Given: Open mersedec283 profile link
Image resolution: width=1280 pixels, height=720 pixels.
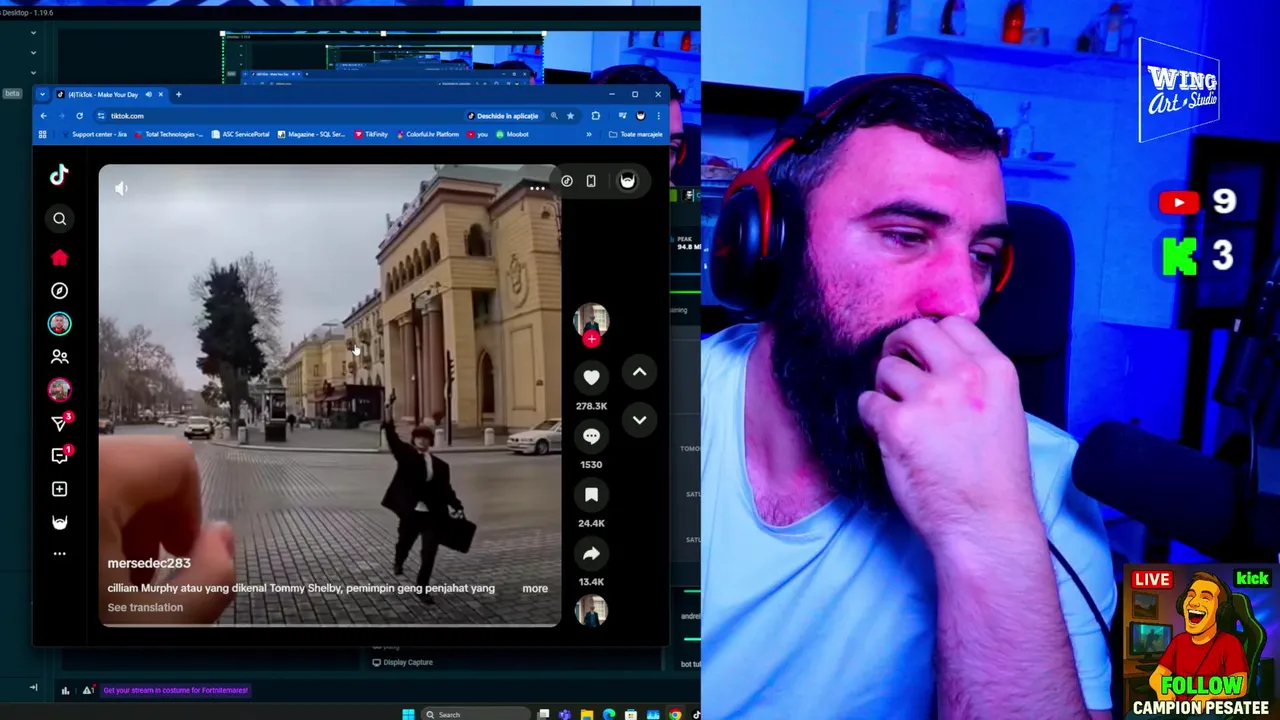Looking at the screenshot, I should (149, 563).
